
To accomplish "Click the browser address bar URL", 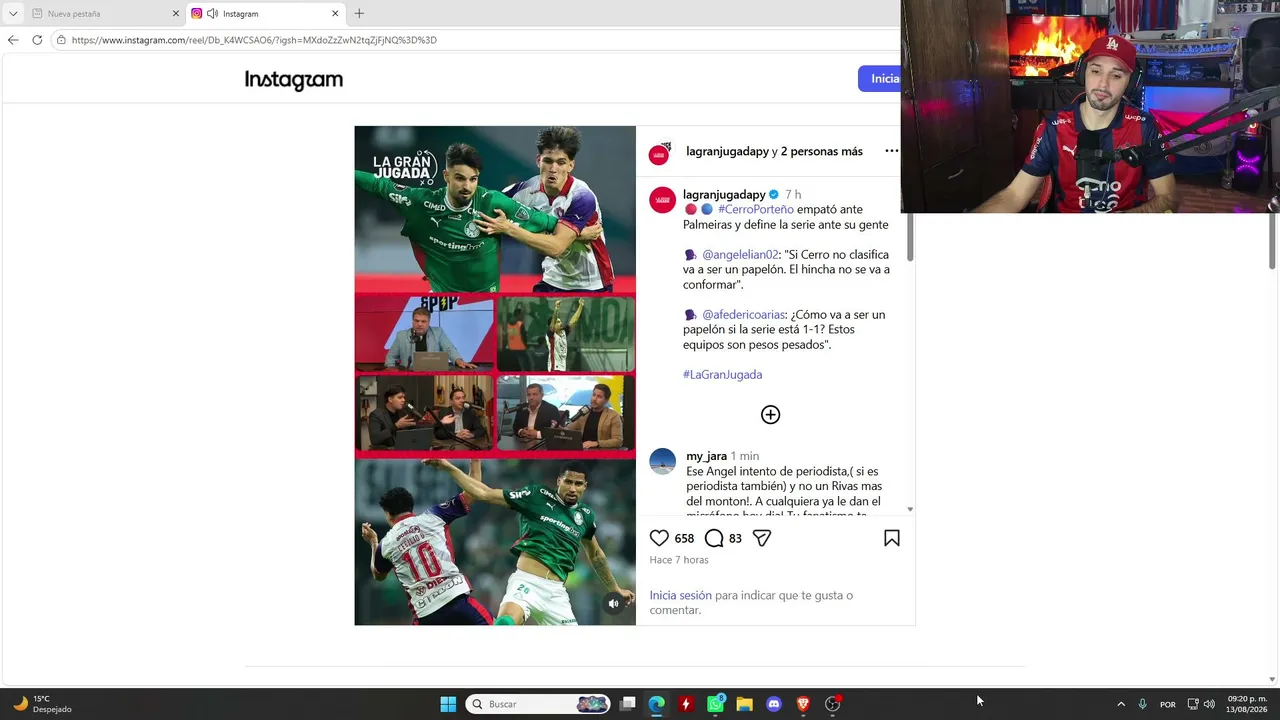I will point(254,40).
